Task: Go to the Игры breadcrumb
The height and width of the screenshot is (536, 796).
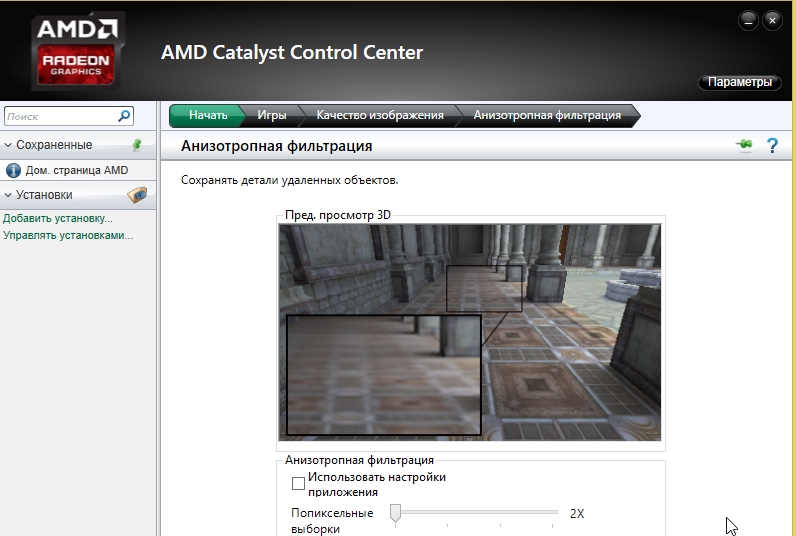Action: [272, 115]
